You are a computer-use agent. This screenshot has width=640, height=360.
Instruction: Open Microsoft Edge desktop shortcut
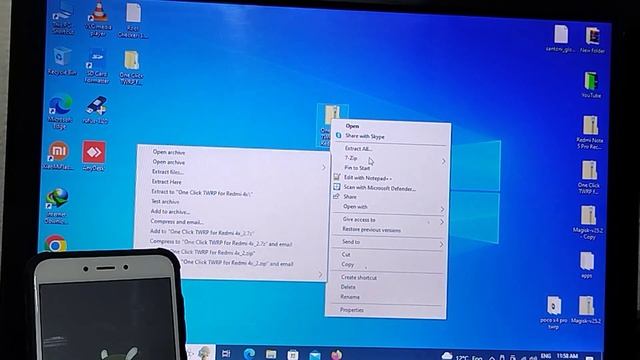pyautogui.click(x=60, y=112)
